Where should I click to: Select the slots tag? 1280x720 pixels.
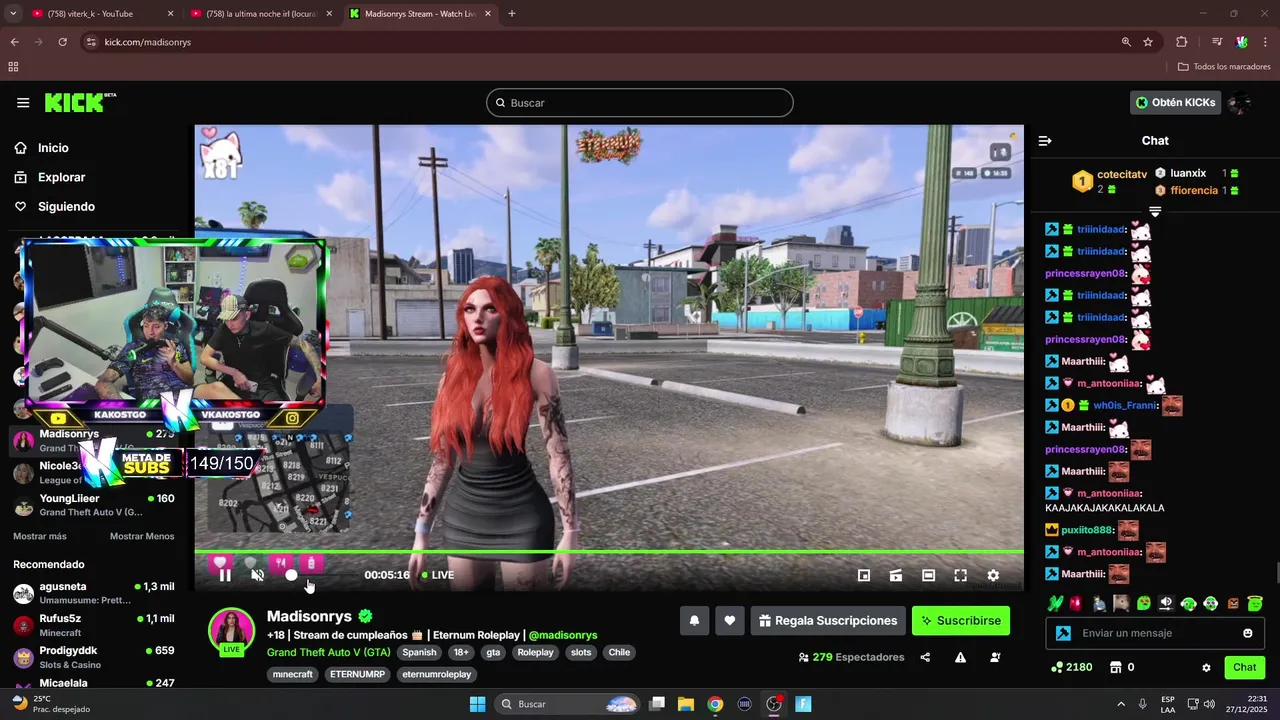point(581,653)
